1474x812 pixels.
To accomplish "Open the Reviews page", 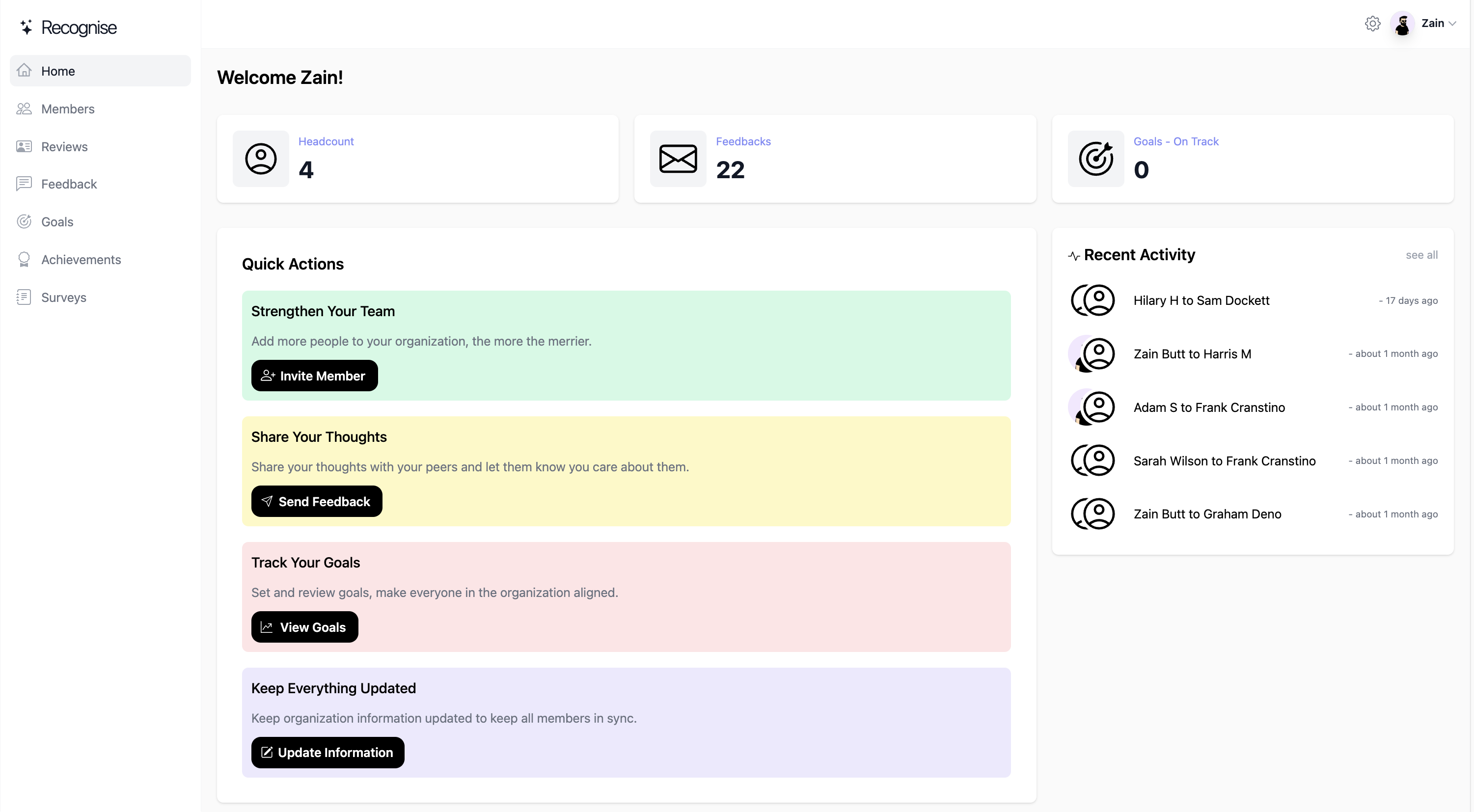I will coord(100,146).
